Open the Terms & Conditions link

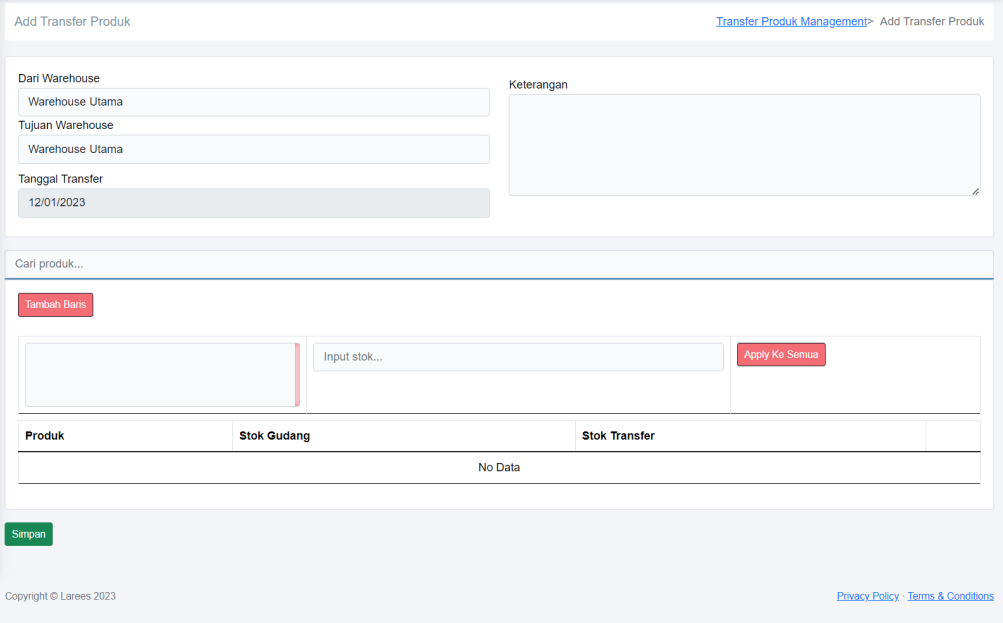click(x=950, y=596)
